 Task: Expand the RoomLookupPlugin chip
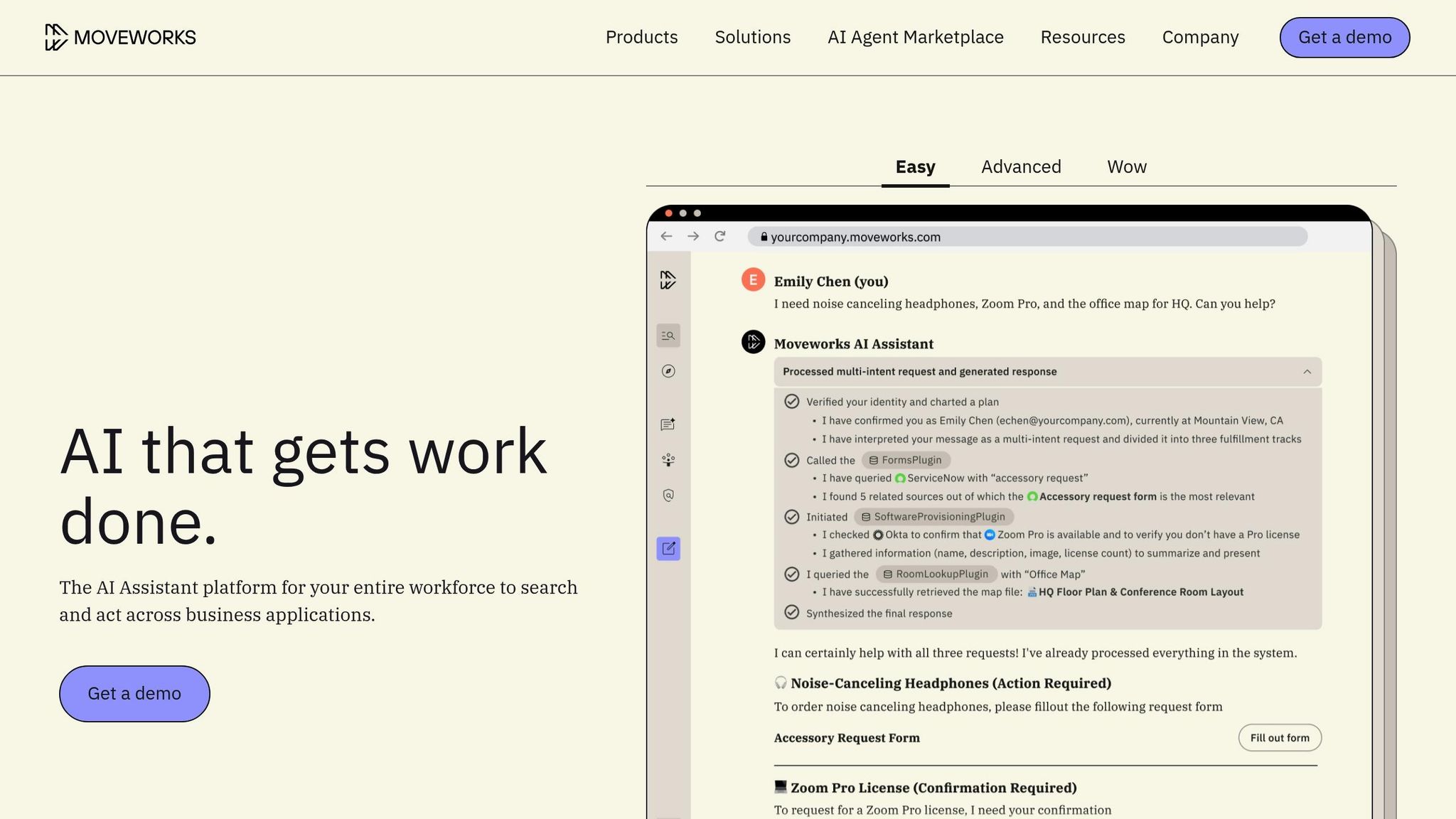coord(936,574)
